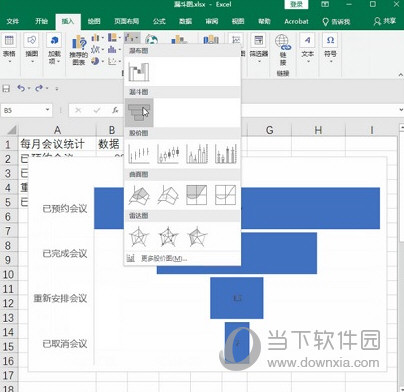Open the Filters dropdown in ribbon
The image size is (404, 392).
pos(259,49)
